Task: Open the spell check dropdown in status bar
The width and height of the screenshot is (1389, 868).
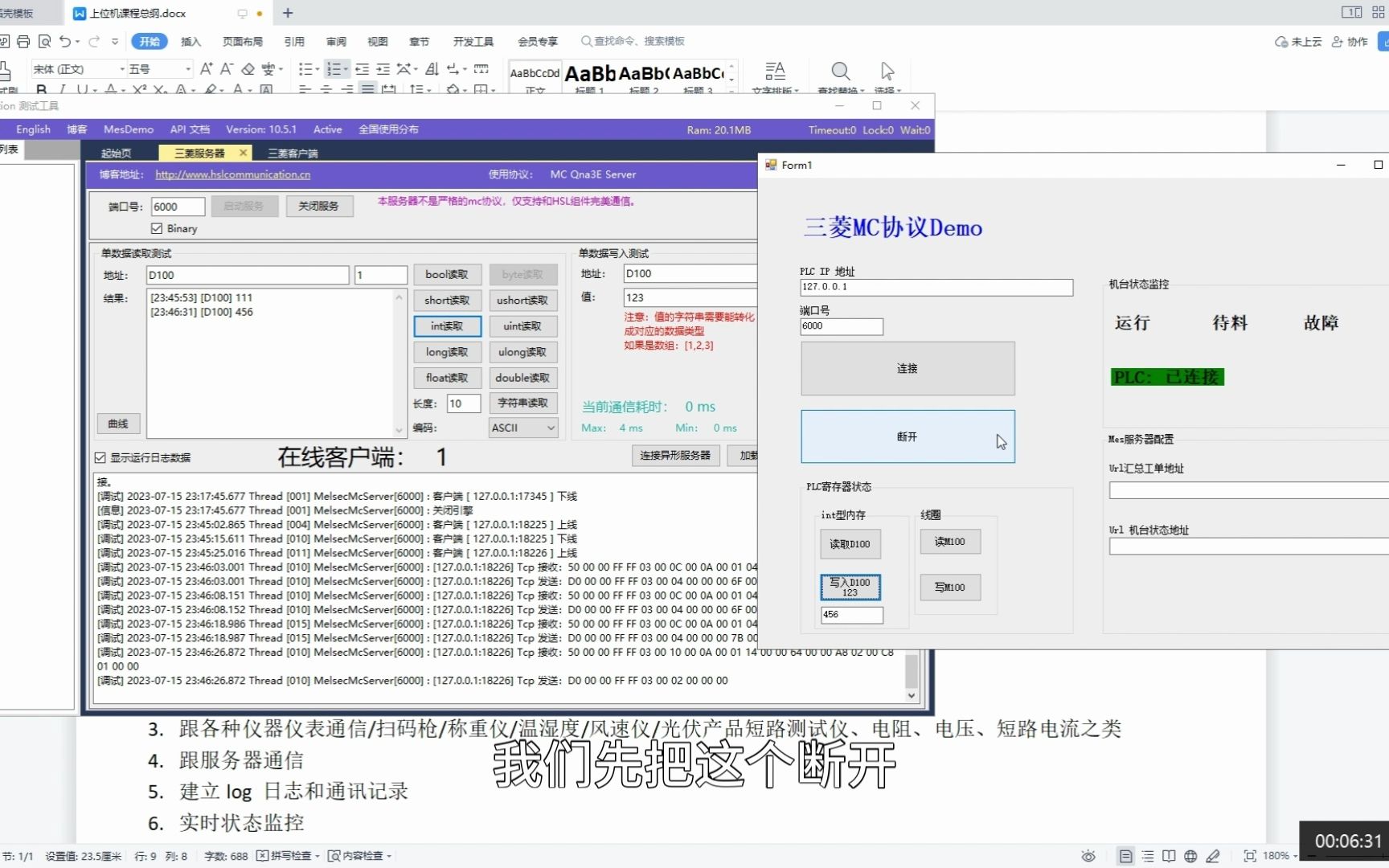Action: 317,856
